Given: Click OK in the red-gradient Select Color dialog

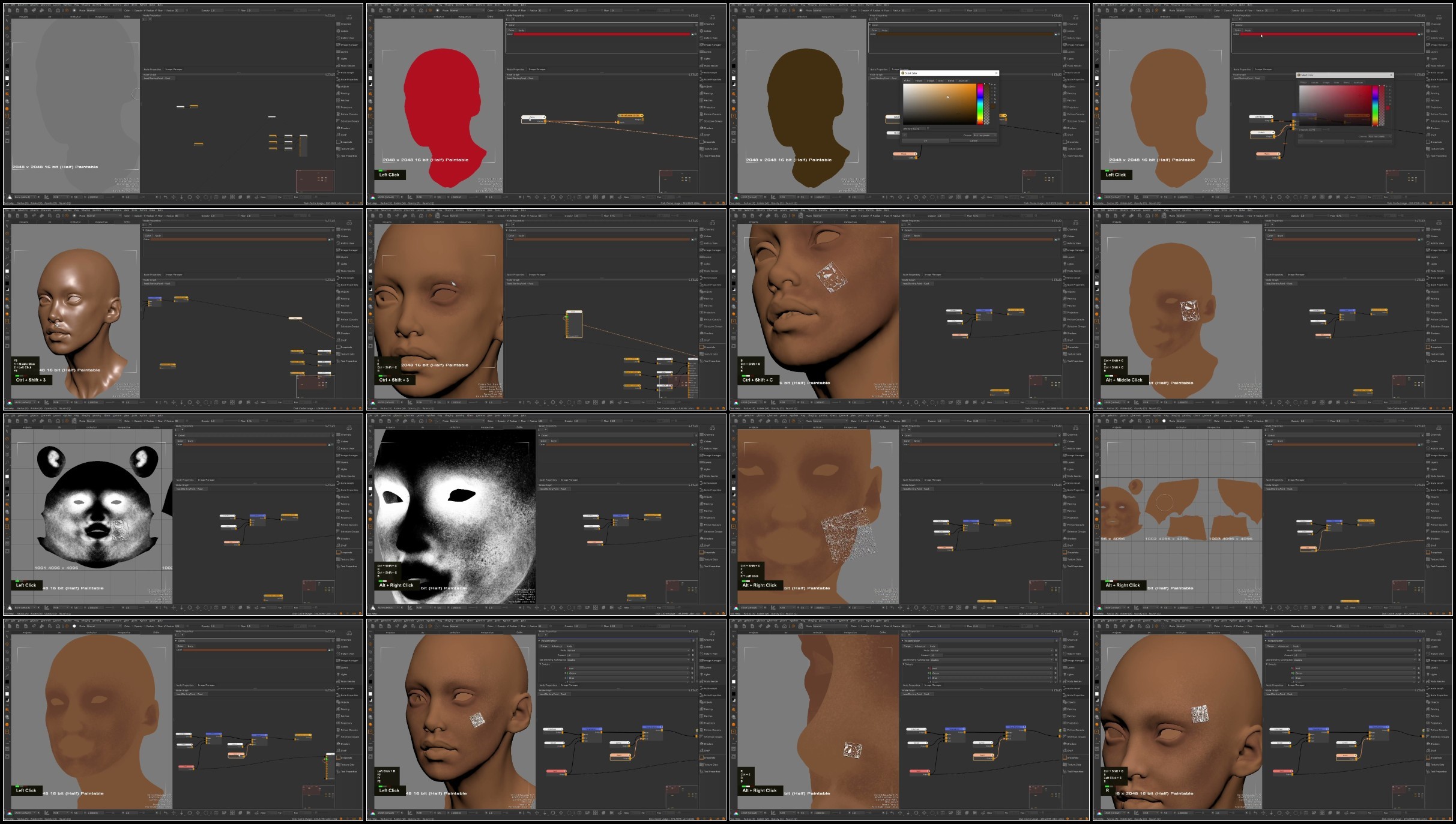Looking at the screenshot, I should point(1321,142).
